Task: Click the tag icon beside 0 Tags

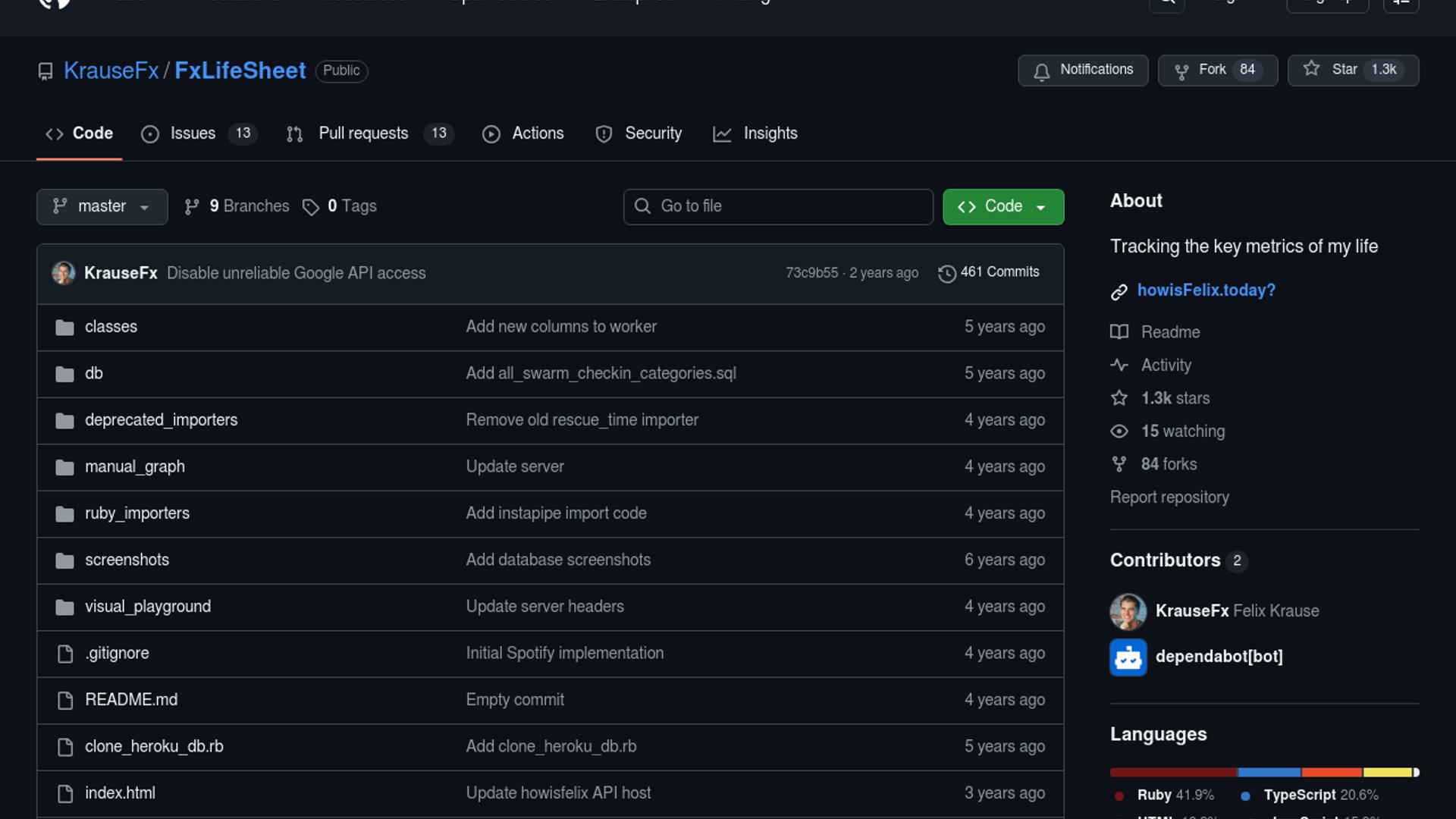Action: (310, 207)
